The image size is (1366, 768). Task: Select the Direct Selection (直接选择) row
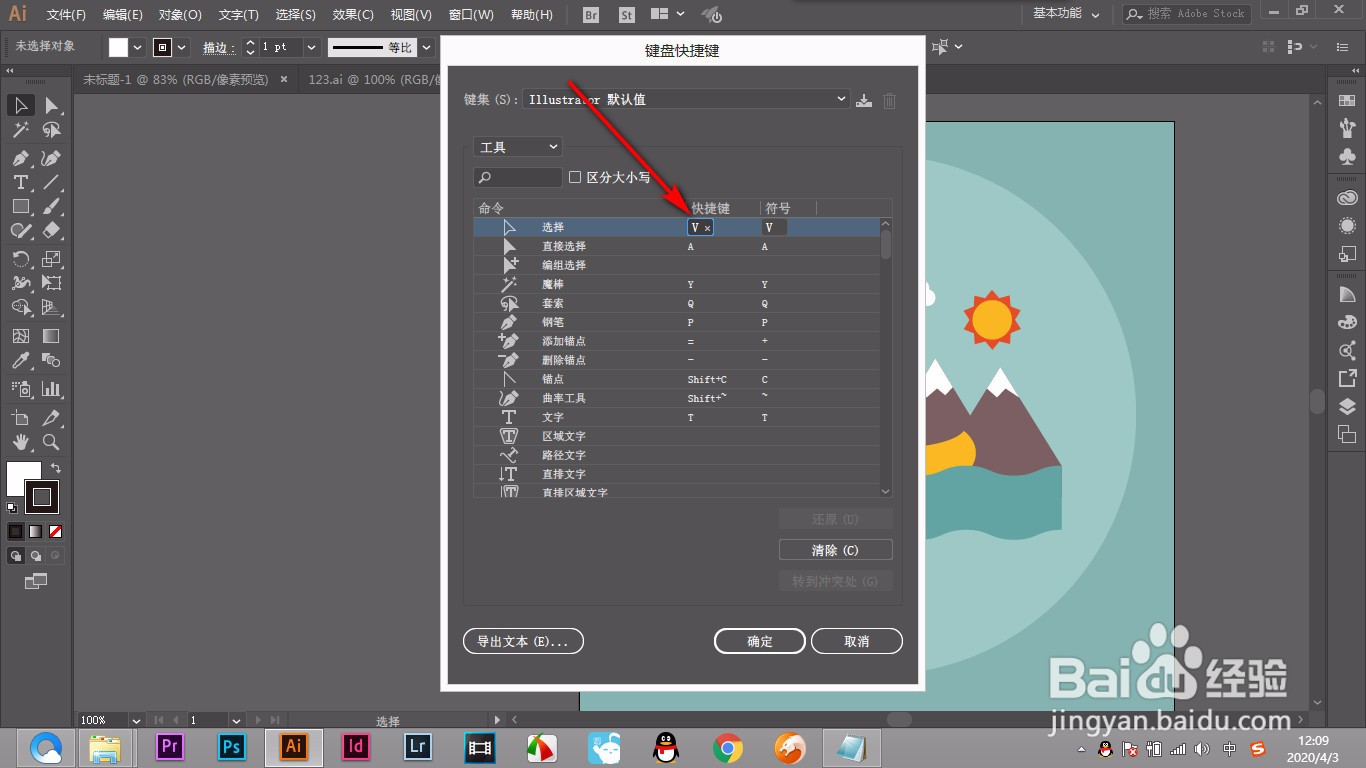[677, 247]
